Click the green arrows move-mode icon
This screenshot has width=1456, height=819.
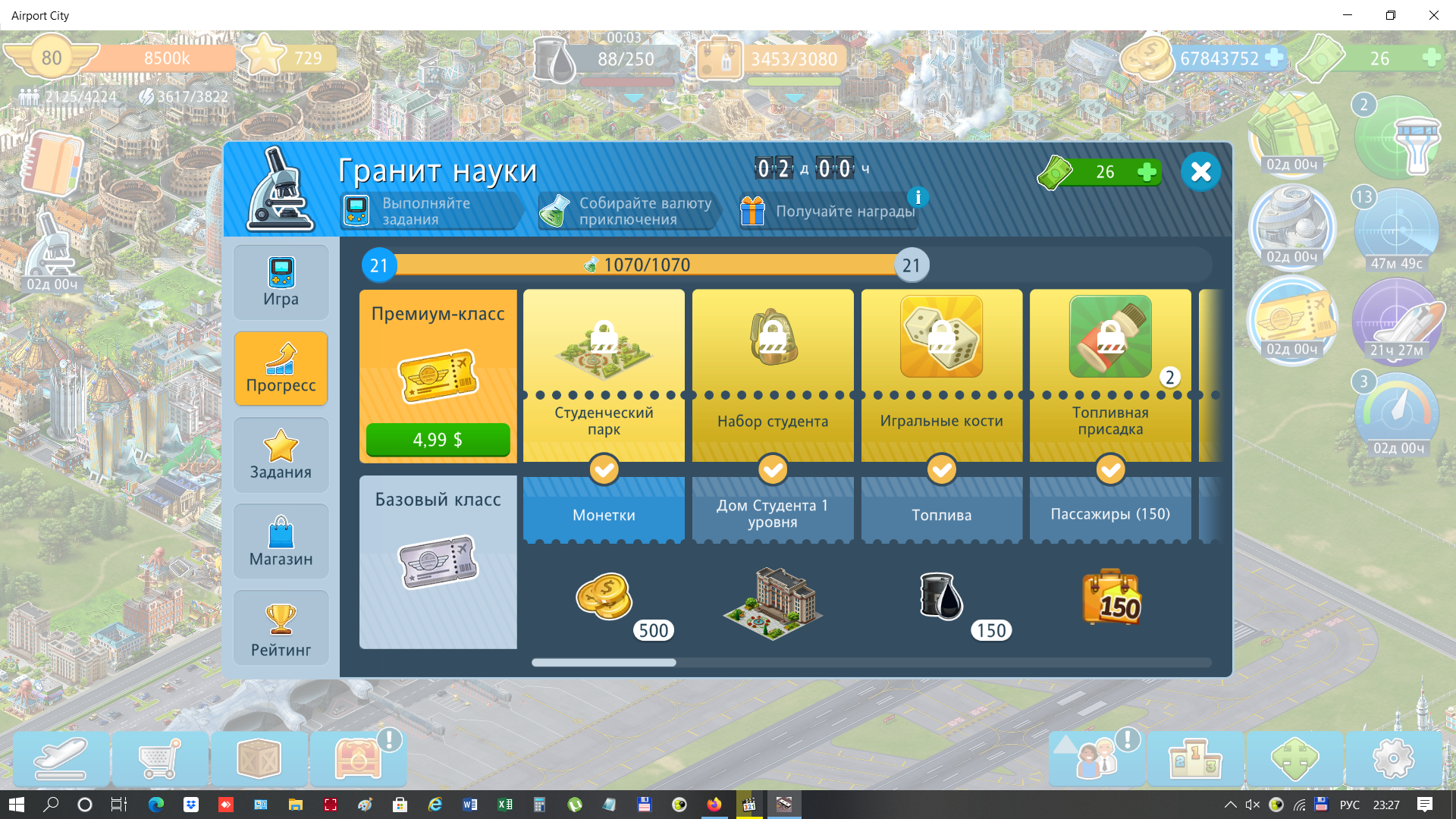pyautogui.click(x=1294, y=758)
